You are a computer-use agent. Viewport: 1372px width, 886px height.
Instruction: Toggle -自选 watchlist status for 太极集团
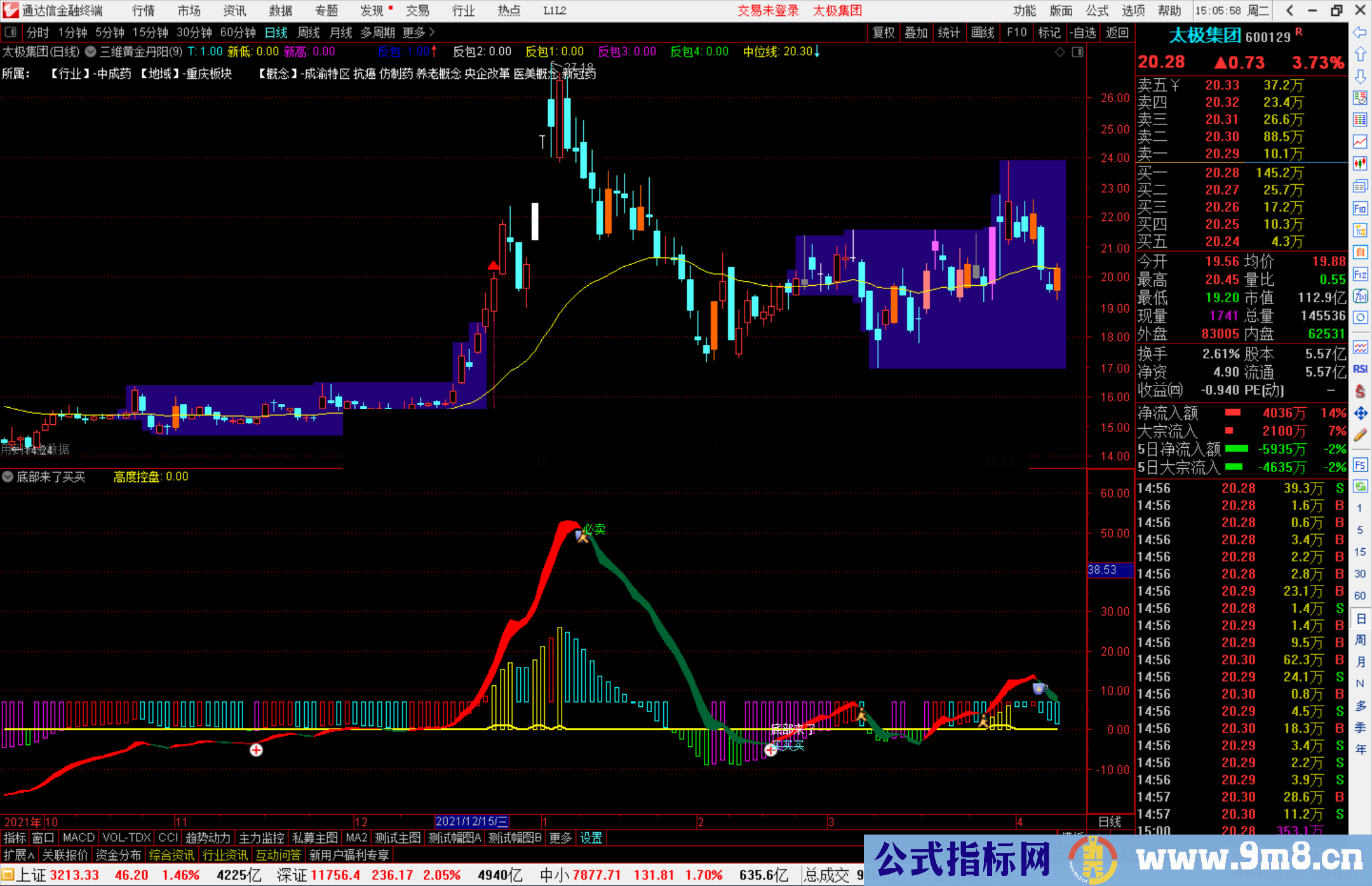[1084, 32]
